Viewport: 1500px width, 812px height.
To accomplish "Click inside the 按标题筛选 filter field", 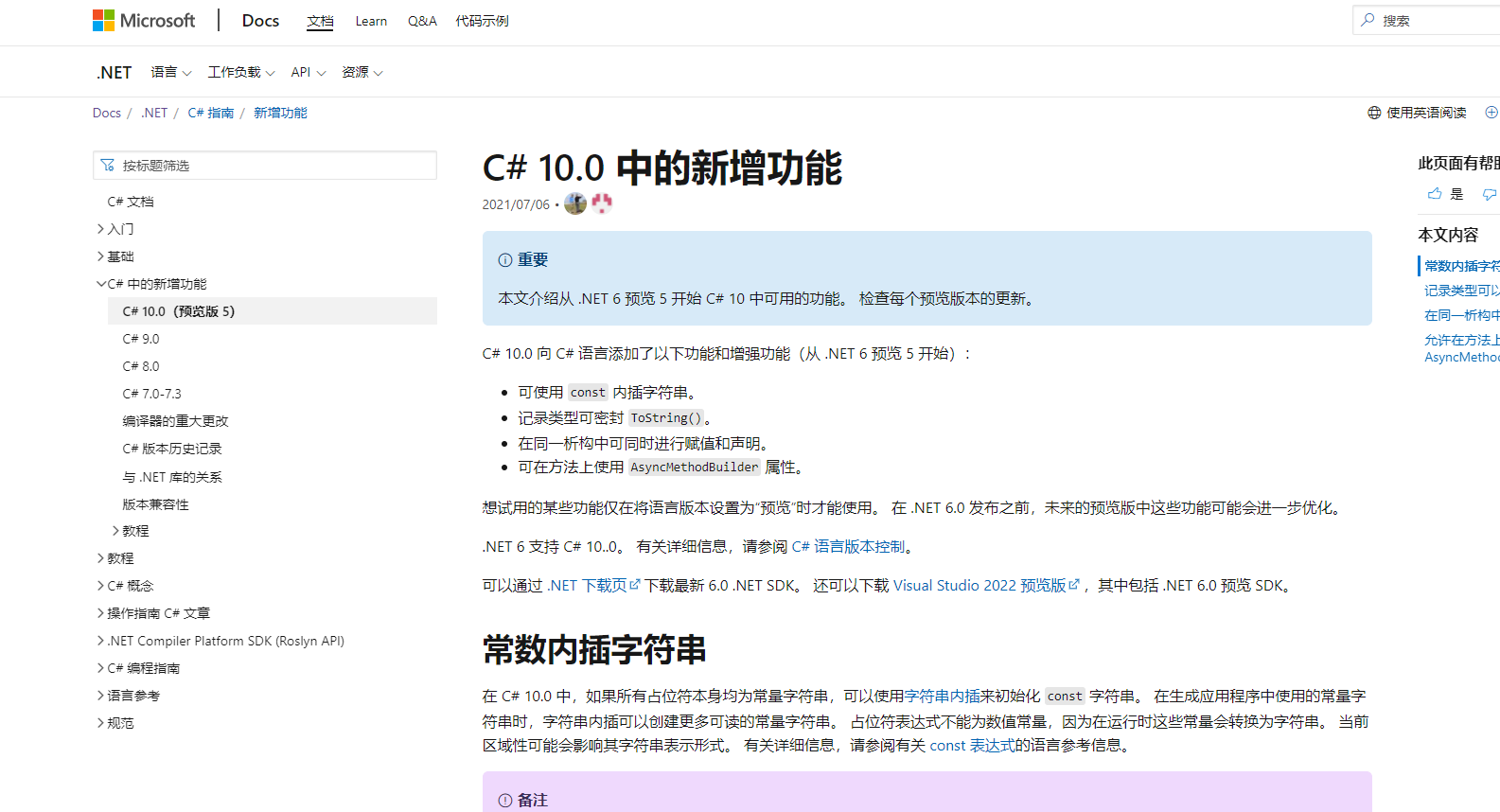I will click(265, 166).
